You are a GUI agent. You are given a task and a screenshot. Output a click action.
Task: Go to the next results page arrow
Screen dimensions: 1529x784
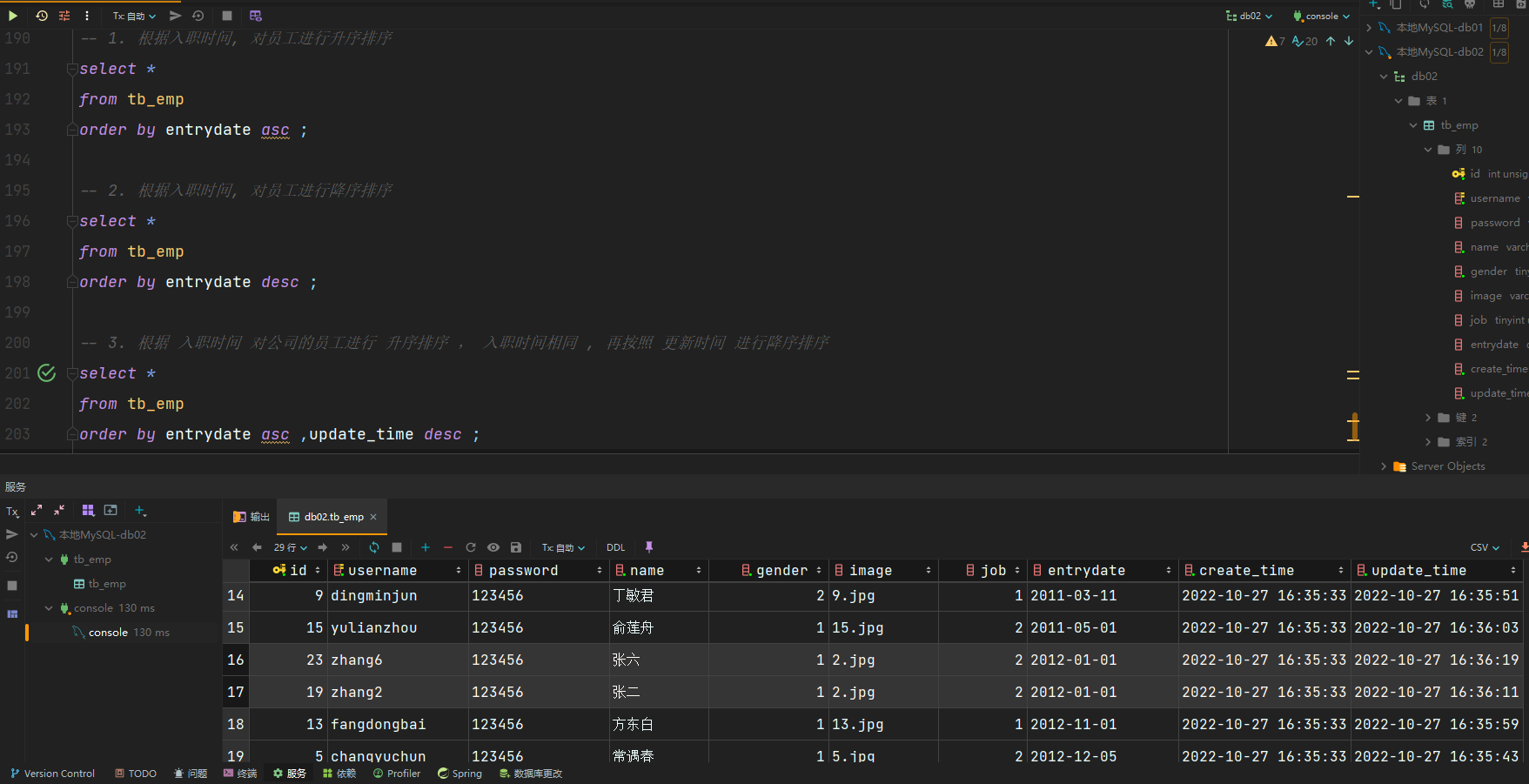[323, 547]
